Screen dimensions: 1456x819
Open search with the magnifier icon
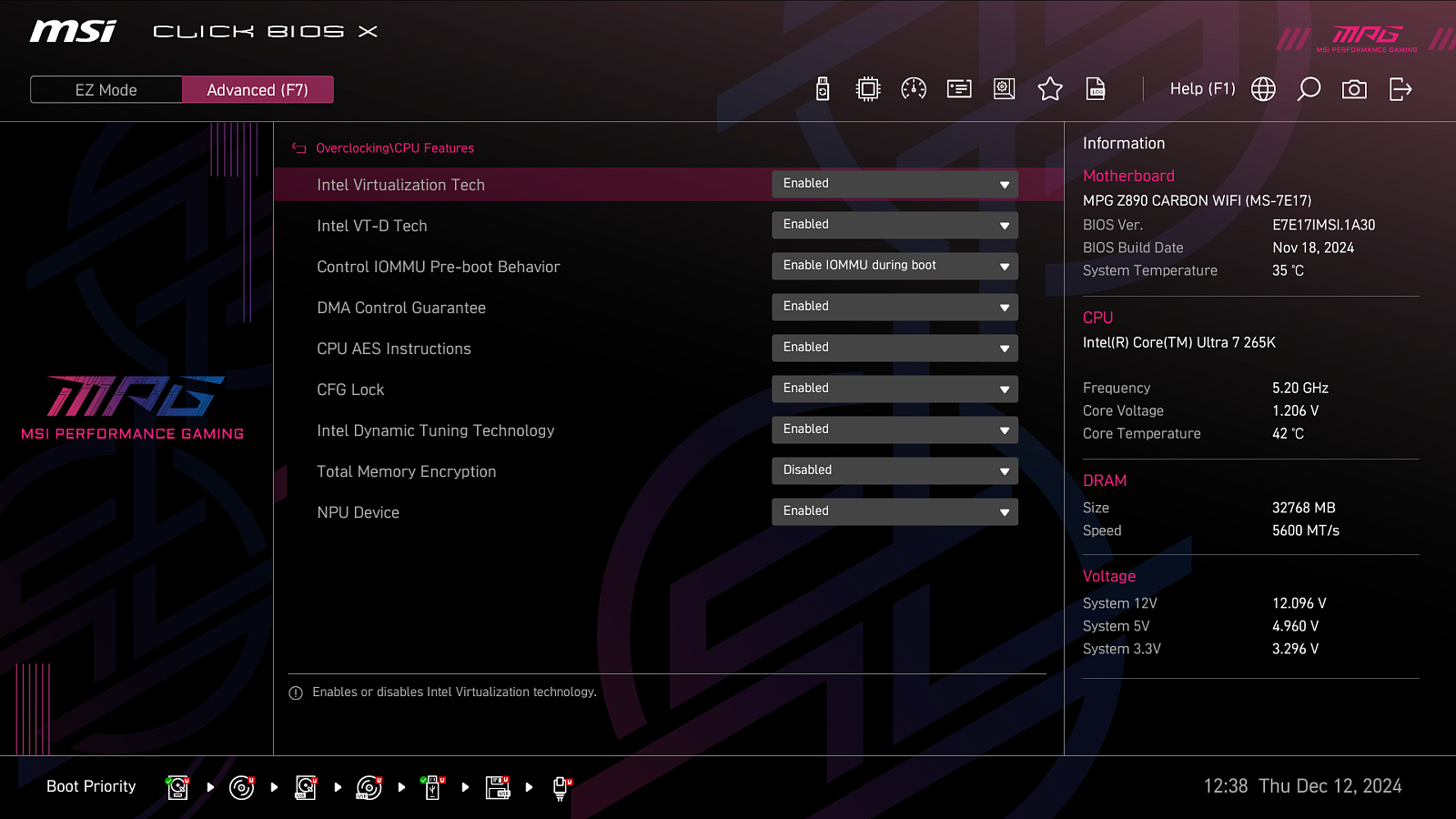point(1309,89)
